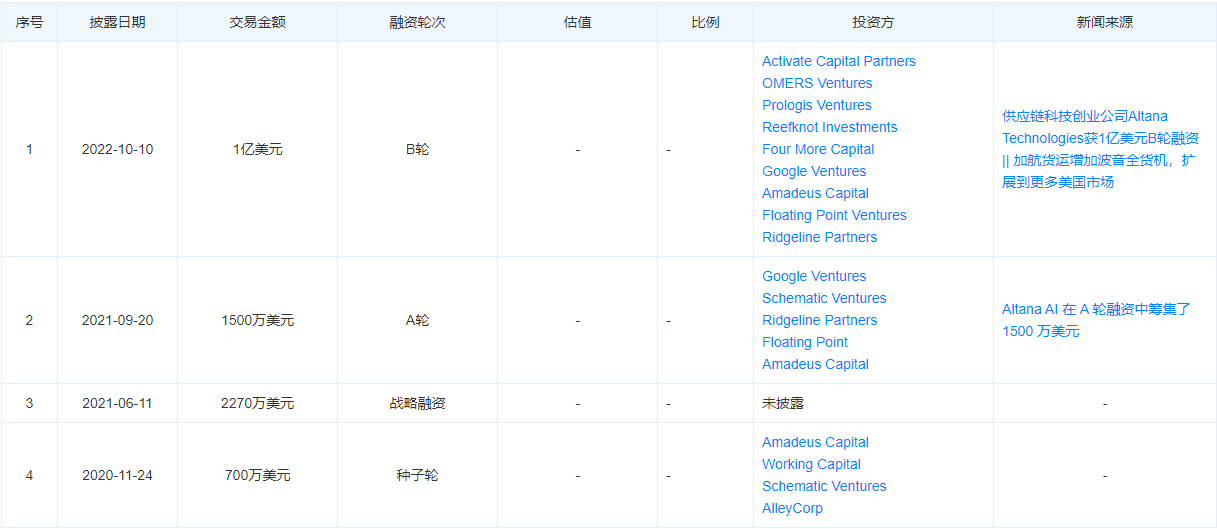This screenshot has width=1217, height=529.
Task: Click Google Ventures in A轮 row
Action: pos(814,276)
